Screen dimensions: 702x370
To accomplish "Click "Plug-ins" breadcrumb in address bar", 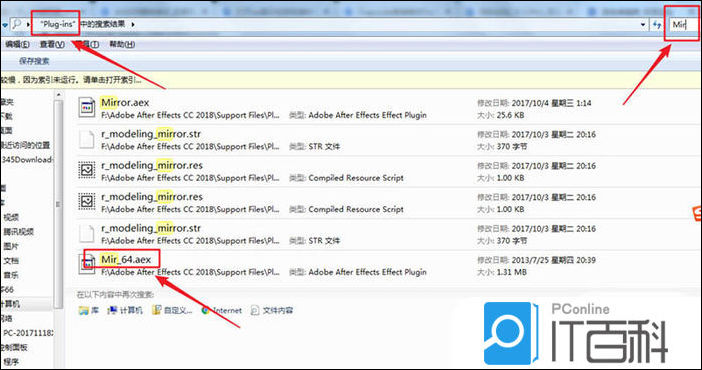I will pyautogui.click(x=58, y=24).
